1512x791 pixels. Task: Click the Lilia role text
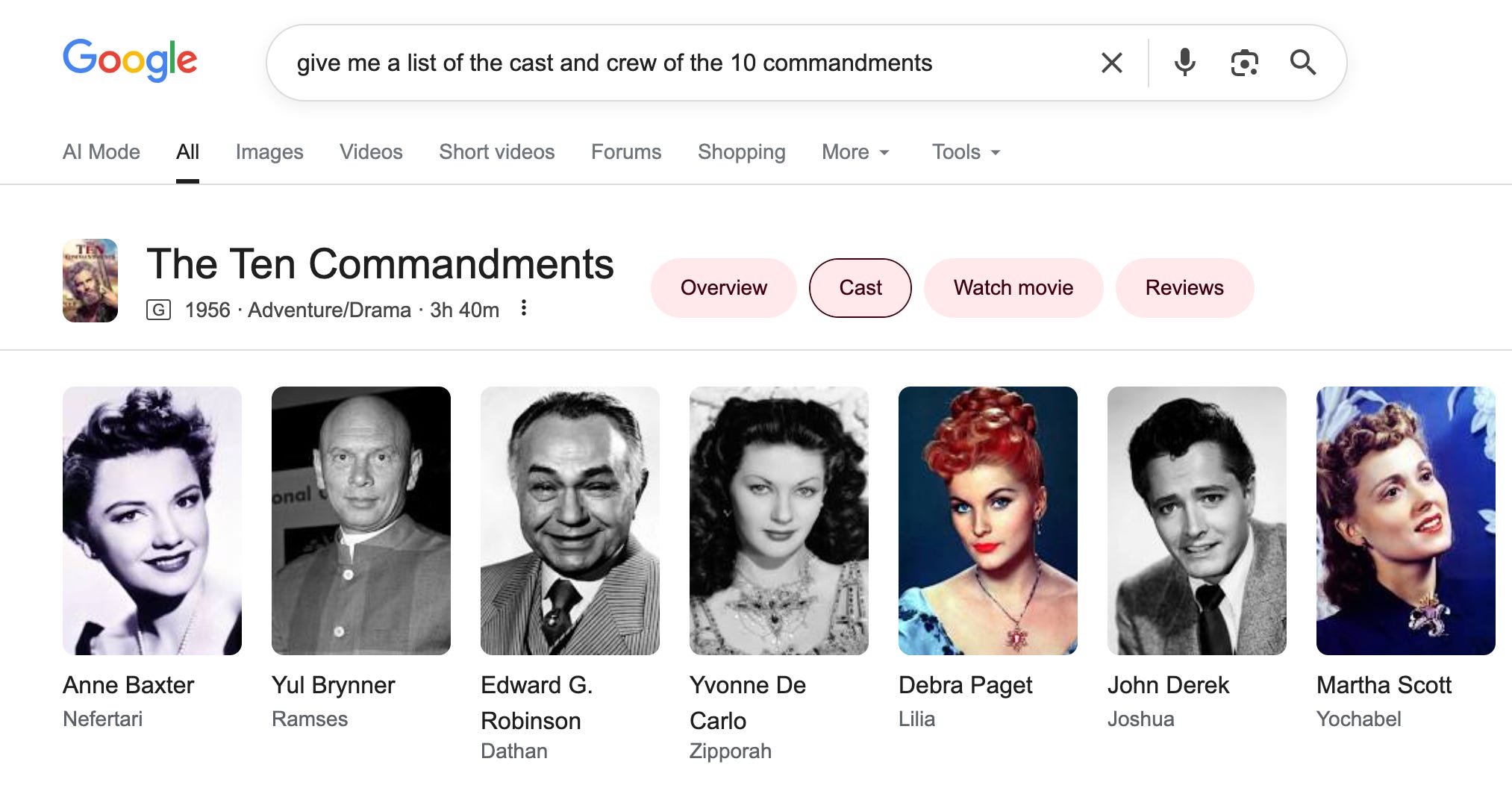pos(917,719)
